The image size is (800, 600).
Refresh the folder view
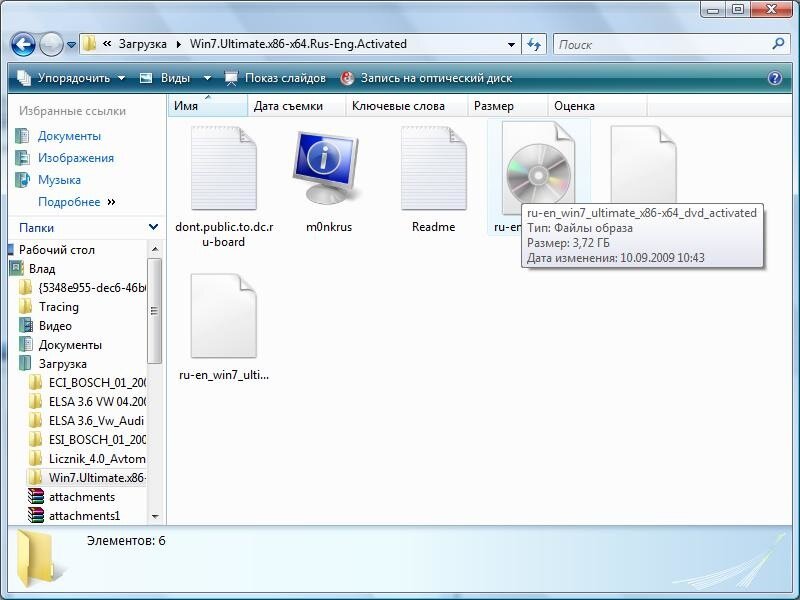coord(534,44)
